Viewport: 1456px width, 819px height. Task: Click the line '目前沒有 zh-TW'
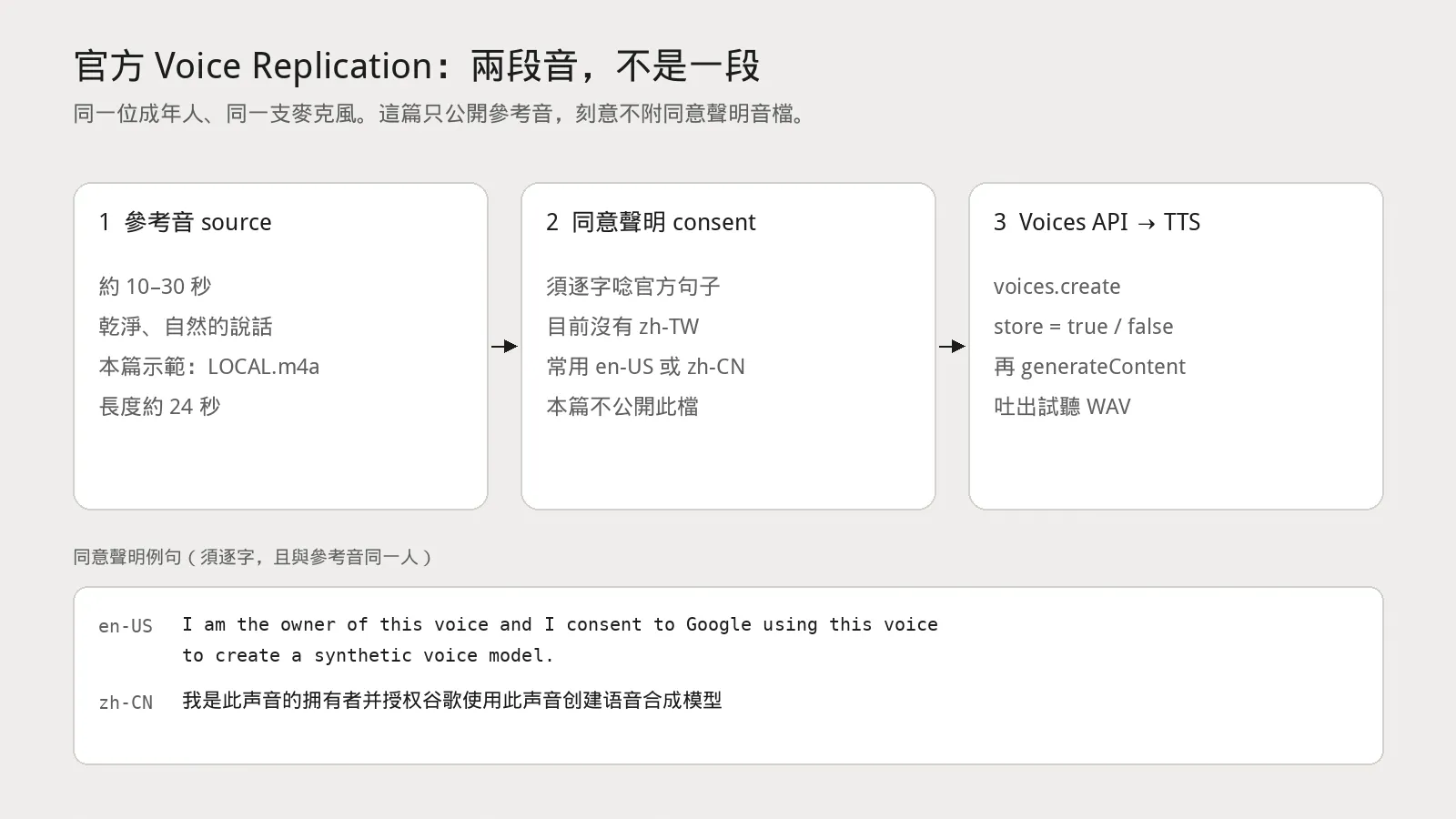622,327
